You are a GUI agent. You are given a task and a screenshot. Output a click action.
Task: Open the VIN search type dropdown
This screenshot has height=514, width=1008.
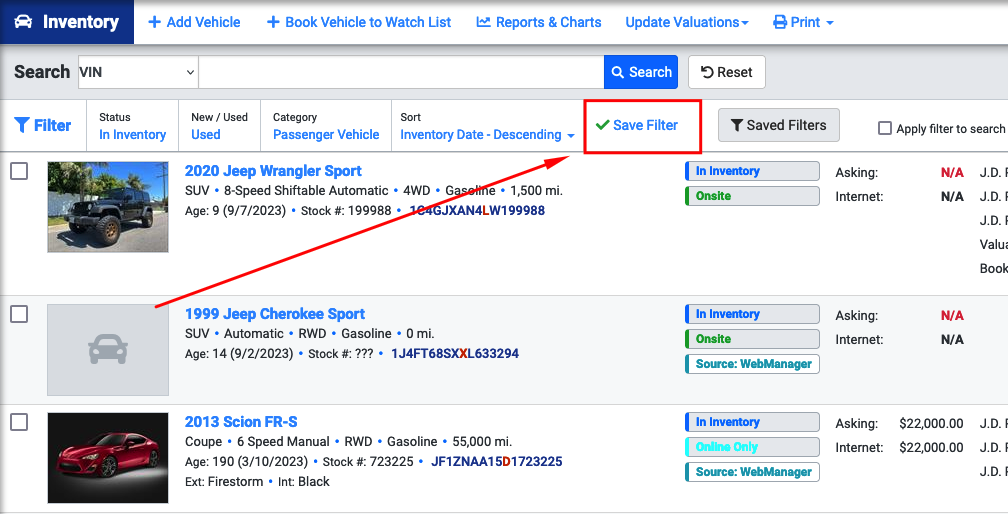pyautogui.click(x=138, y=72)
